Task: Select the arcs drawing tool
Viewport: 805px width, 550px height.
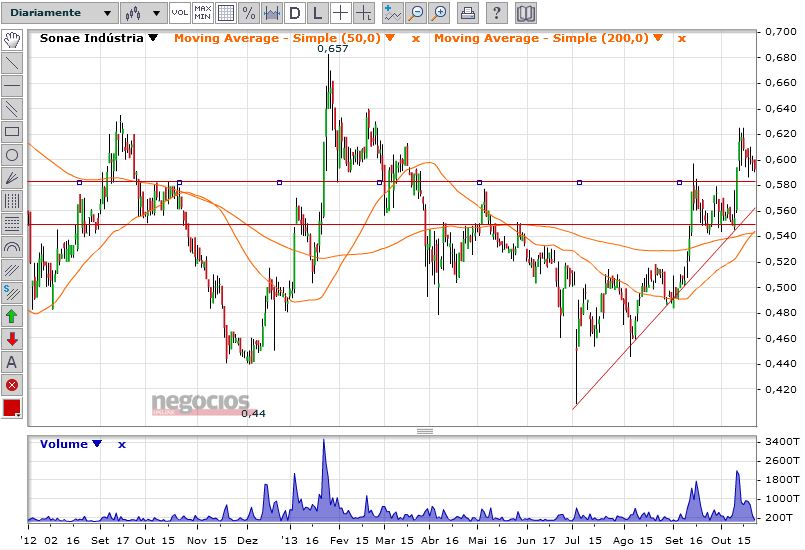Action: (x=12, y=247)
